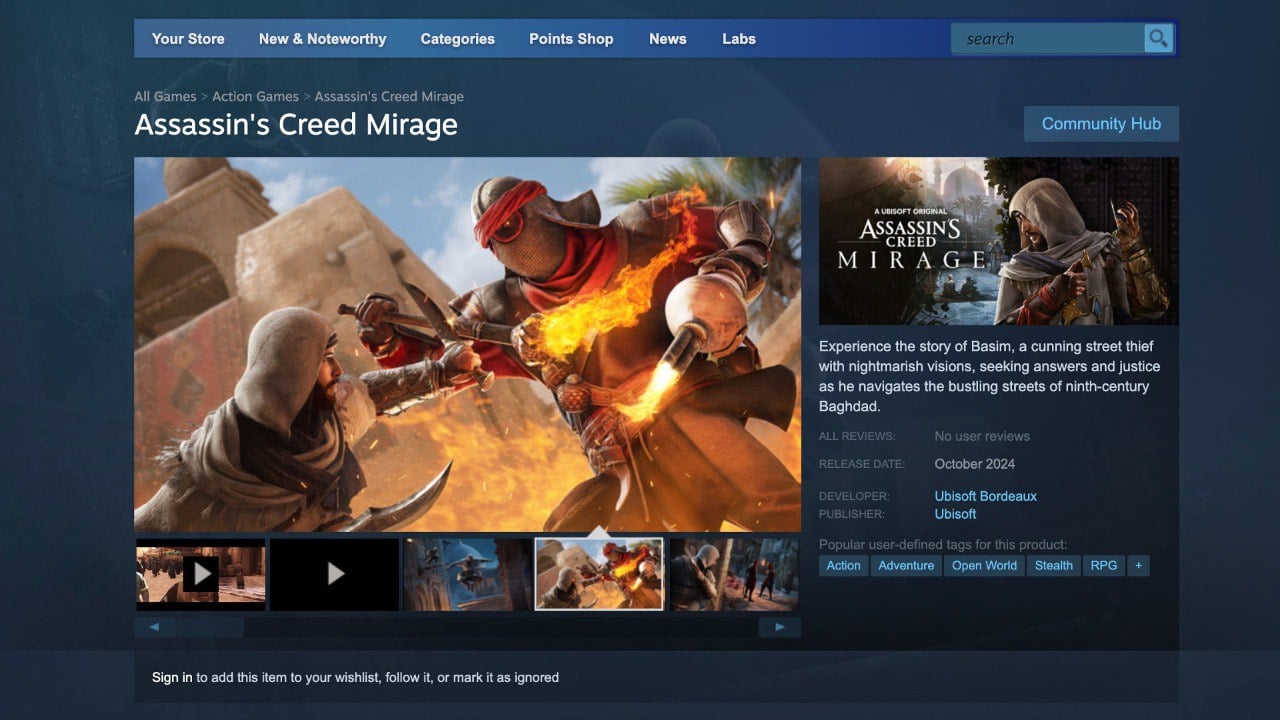1280x720 pixels.
Task: Play the second black video thumbnail
Action: click(x=335, y=574)
